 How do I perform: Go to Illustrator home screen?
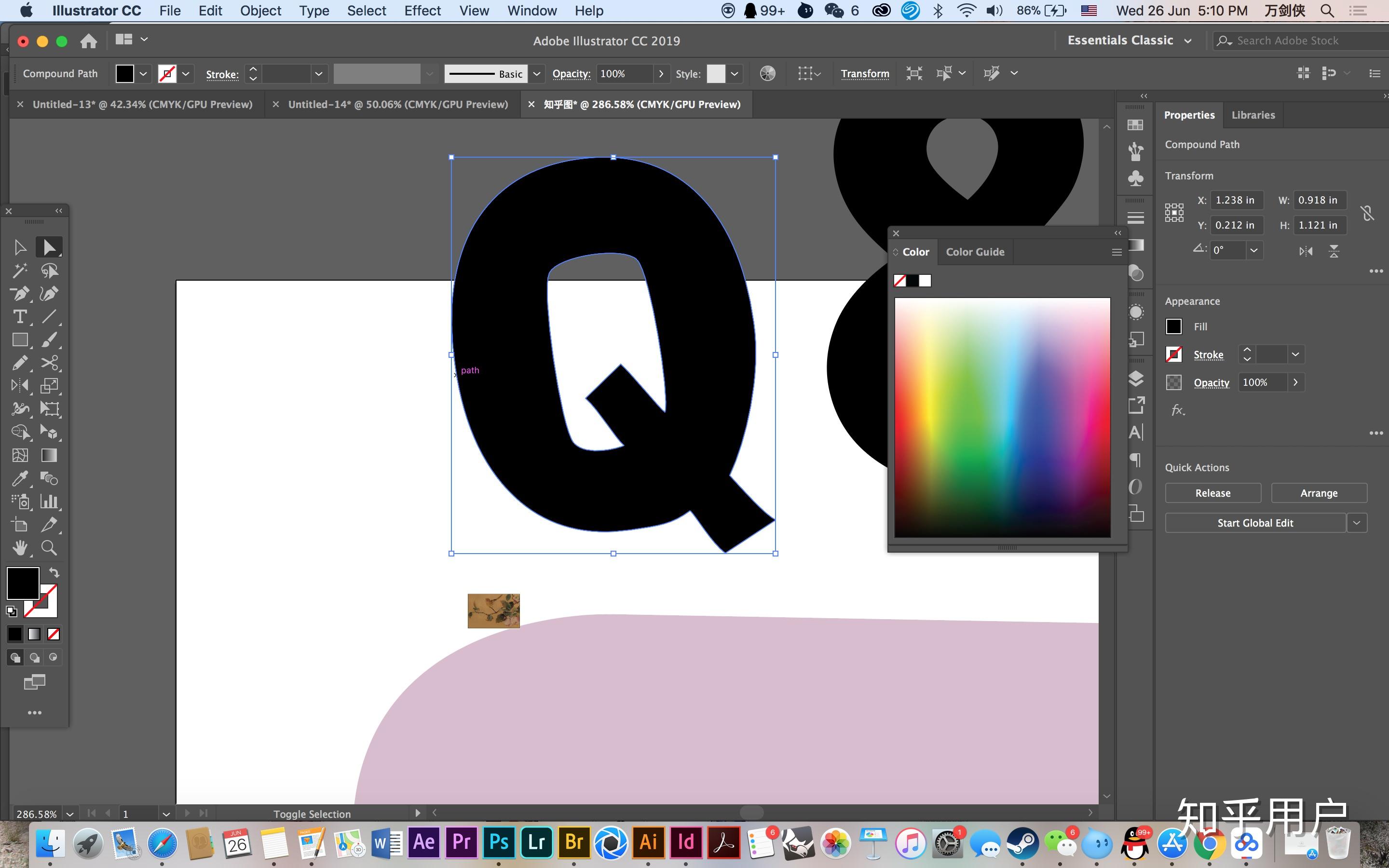coord(88,41)
